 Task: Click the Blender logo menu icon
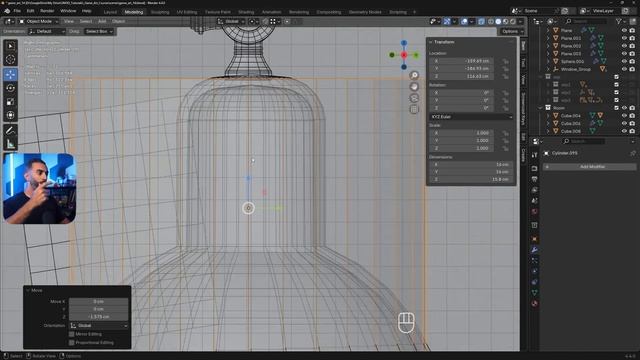pos(7,11)
